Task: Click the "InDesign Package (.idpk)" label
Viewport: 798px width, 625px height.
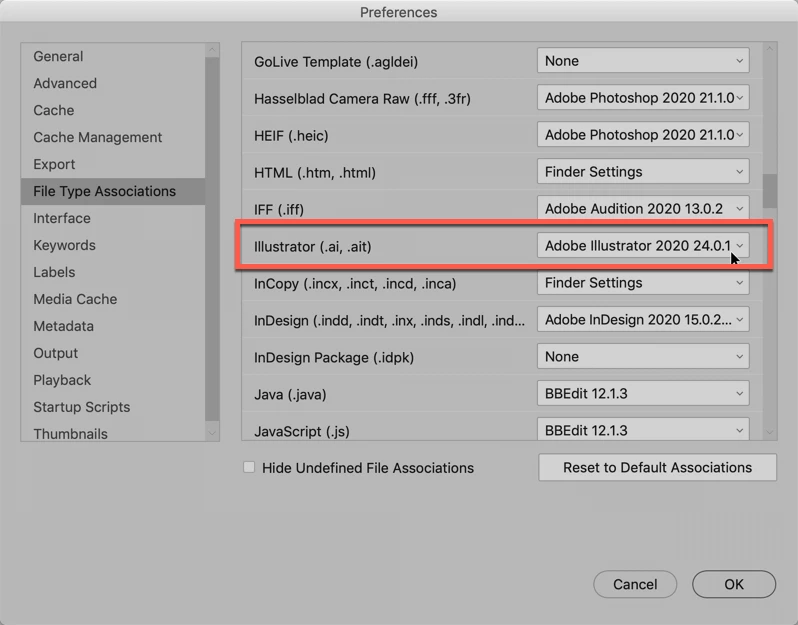Action: click(334, 357)
